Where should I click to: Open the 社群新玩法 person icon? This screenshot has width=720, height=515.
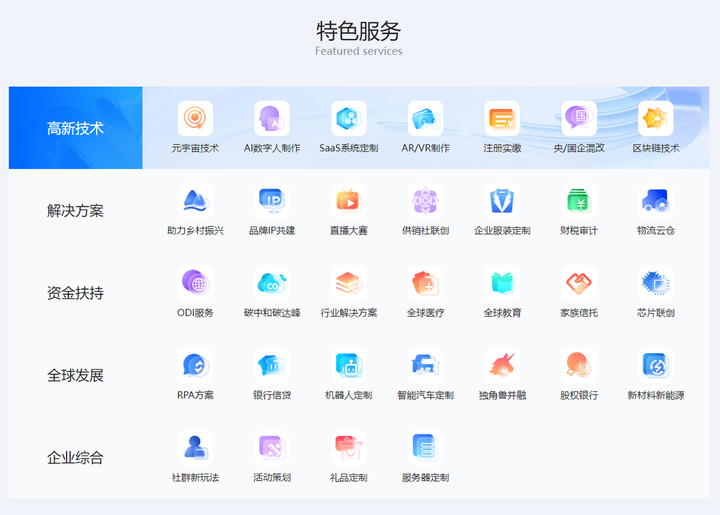pos(195,448)
